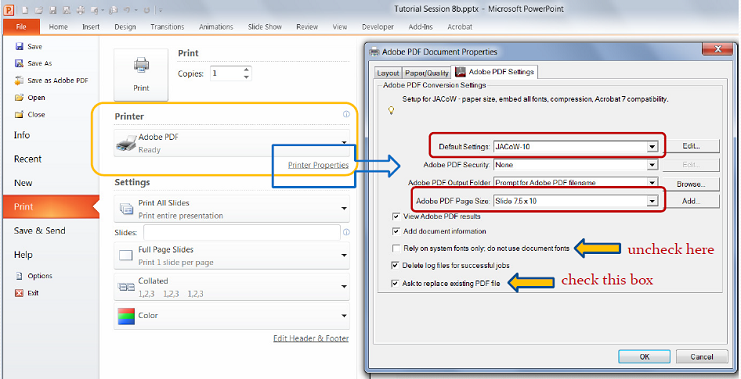Open the Animations ribbon tab

pyautogui.click(x=216, y=27)
